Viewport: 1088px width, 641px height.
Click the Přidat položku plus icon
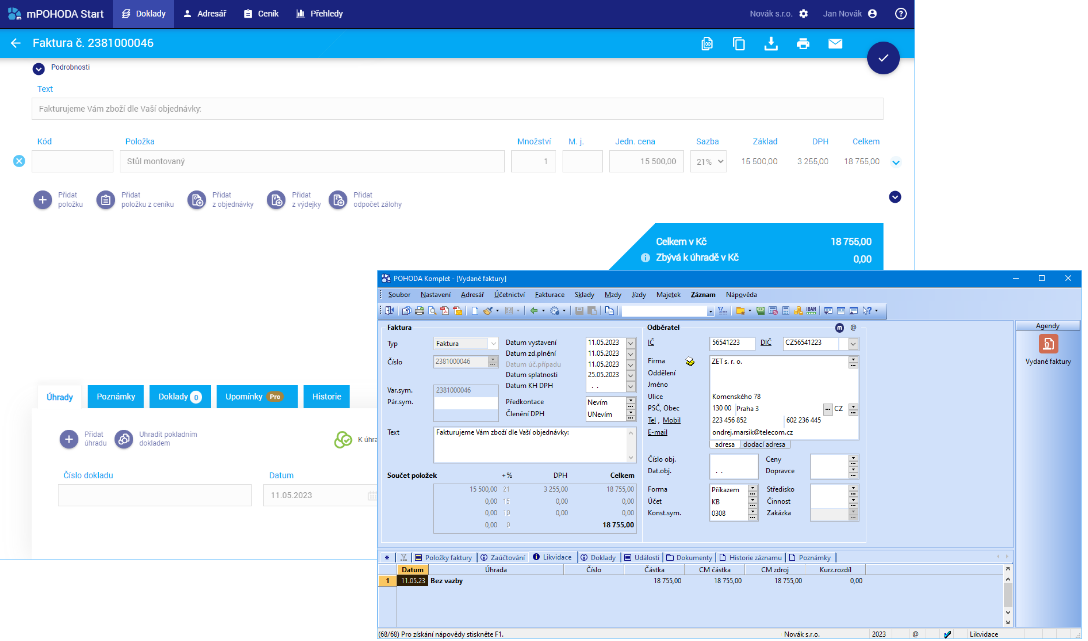[42, 200]
